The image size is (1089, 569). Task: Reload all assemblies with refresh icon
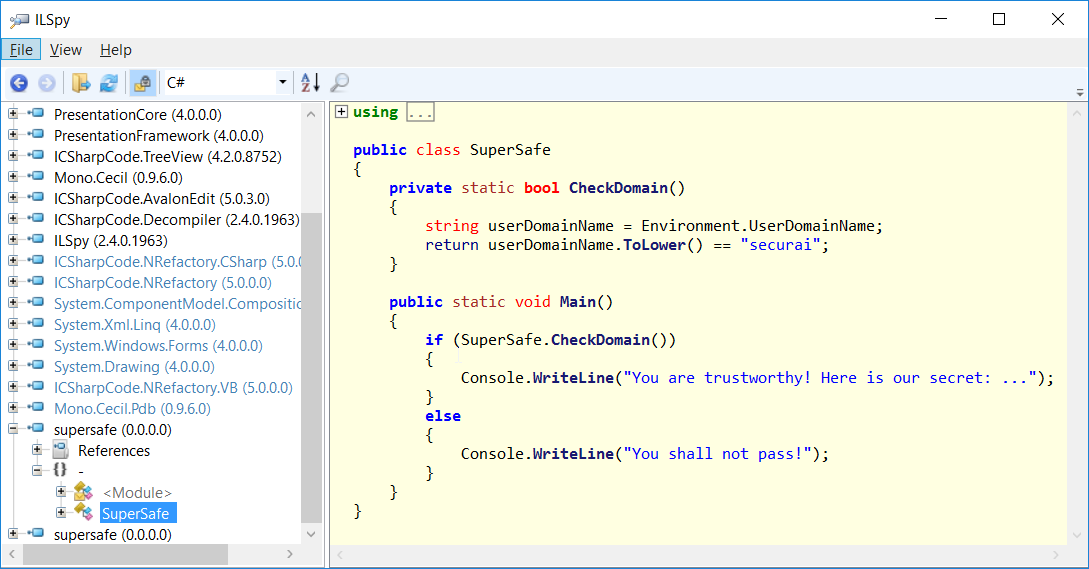109,83
